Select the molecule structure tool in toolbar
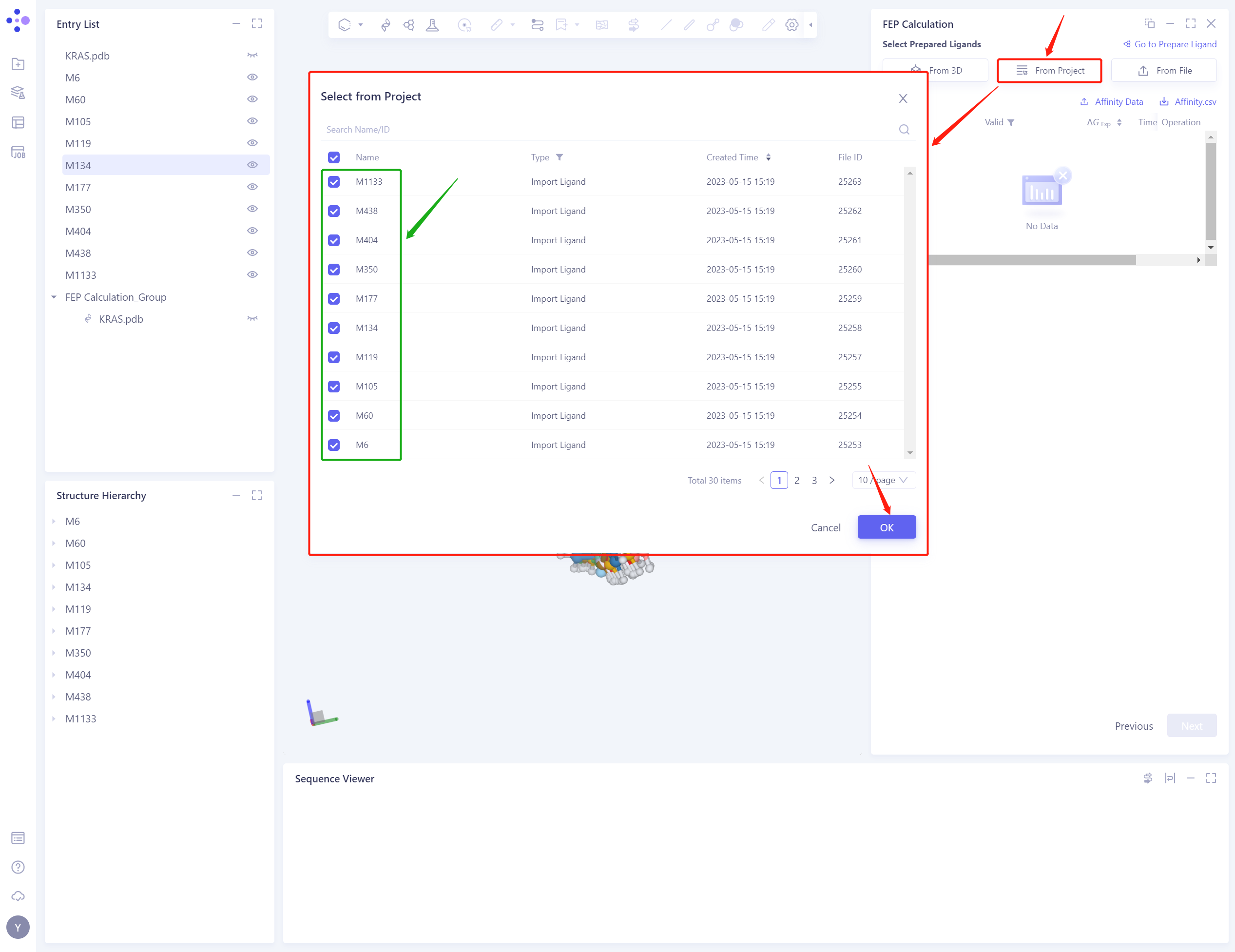This screenshot has height=952, width=1235. pyautogui.click(x=408, y=25)
